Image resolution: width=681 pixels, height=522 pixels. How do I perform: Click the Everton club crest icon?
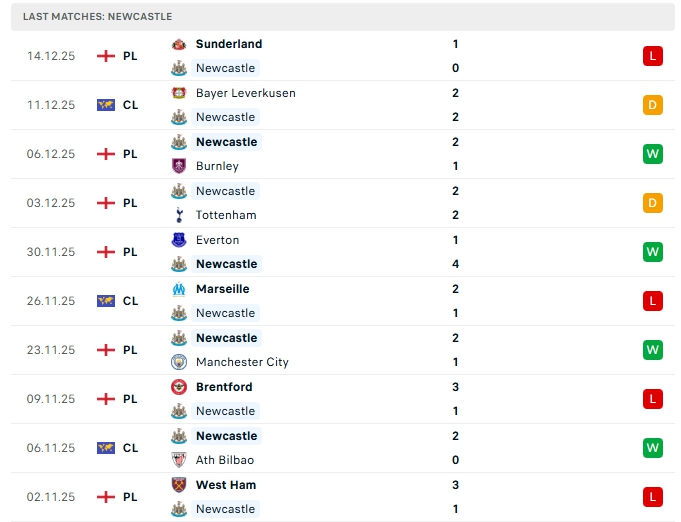(179, 240)
